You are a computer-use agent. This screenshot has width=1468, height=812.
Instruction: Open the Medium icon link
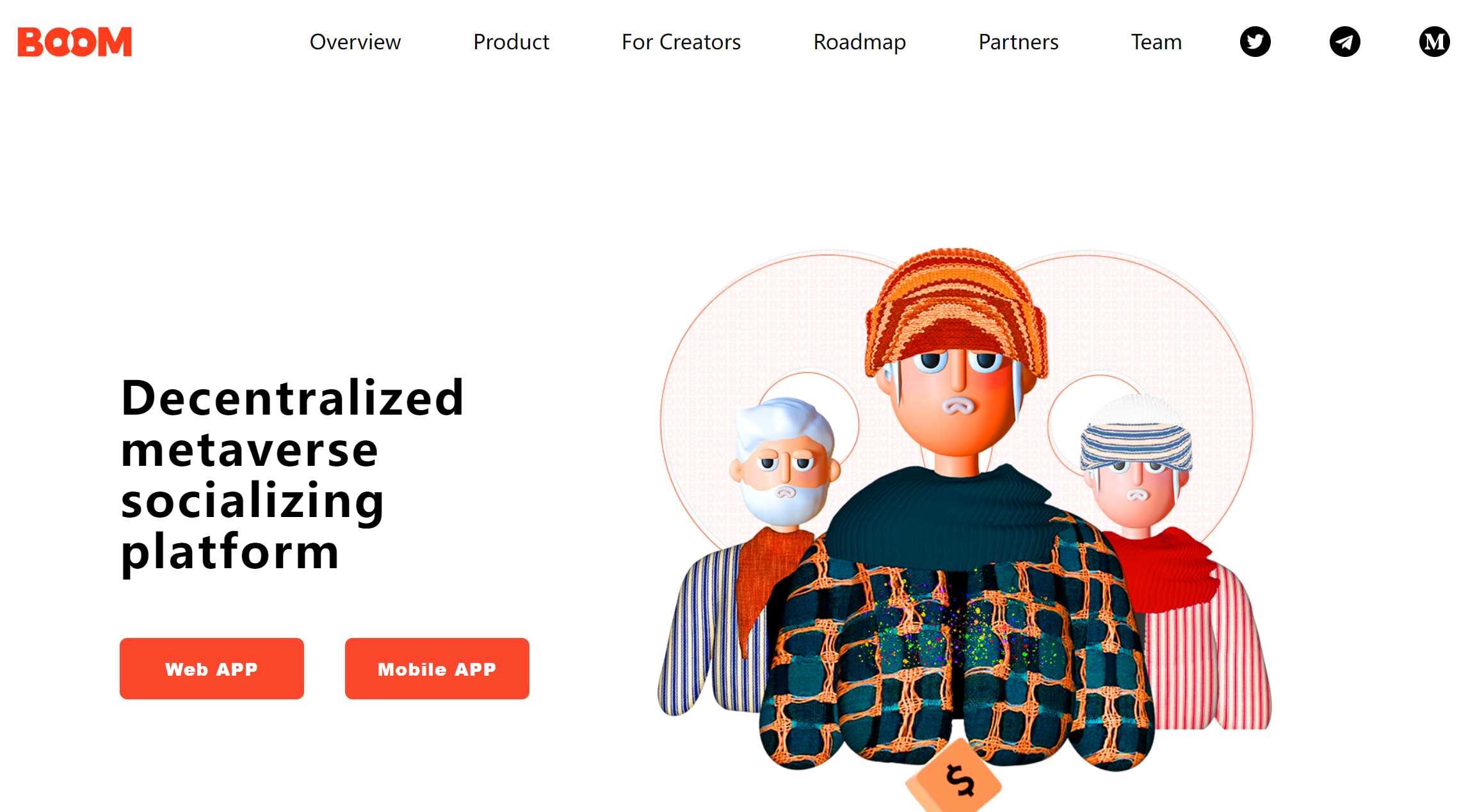(x=1434, y=42)
